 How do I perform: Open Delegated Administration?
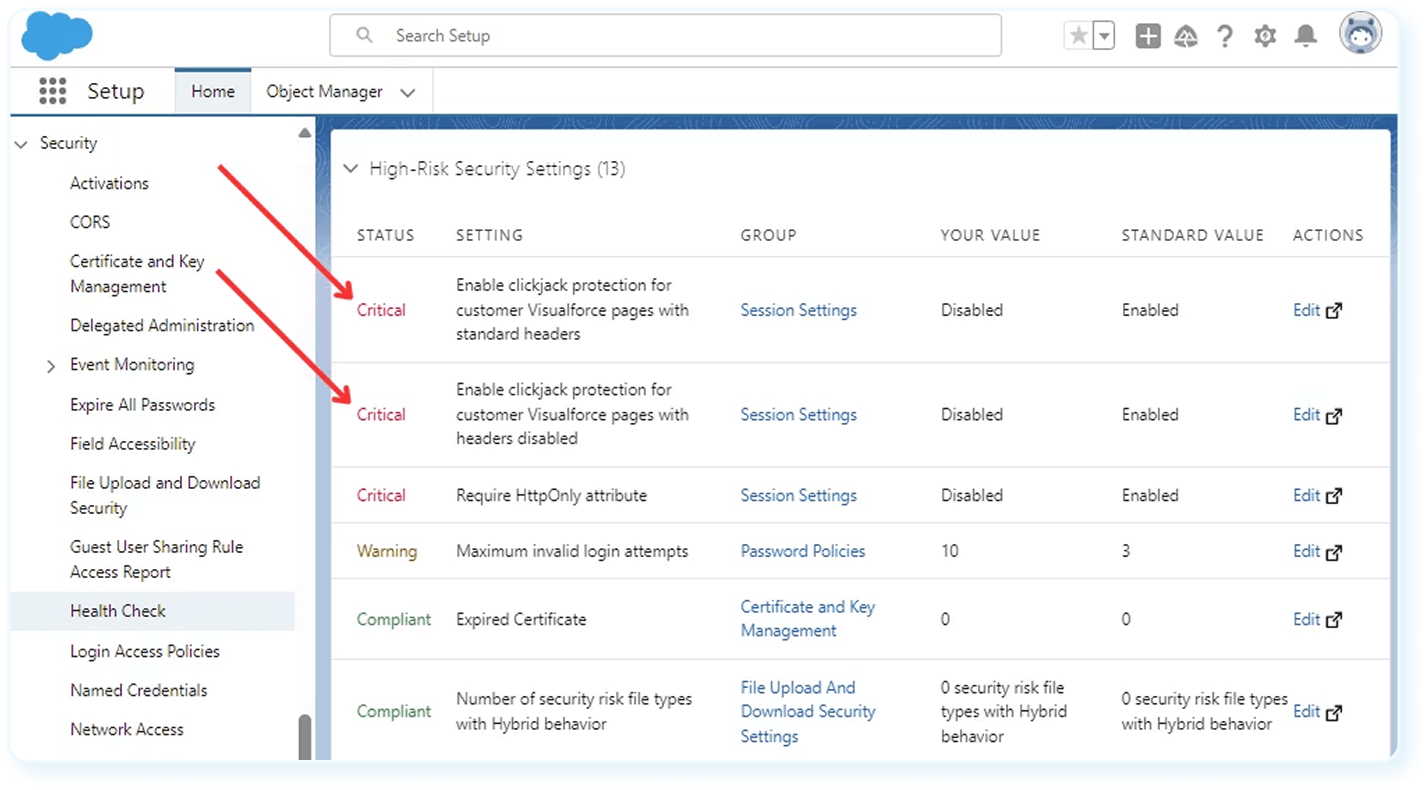162,325
